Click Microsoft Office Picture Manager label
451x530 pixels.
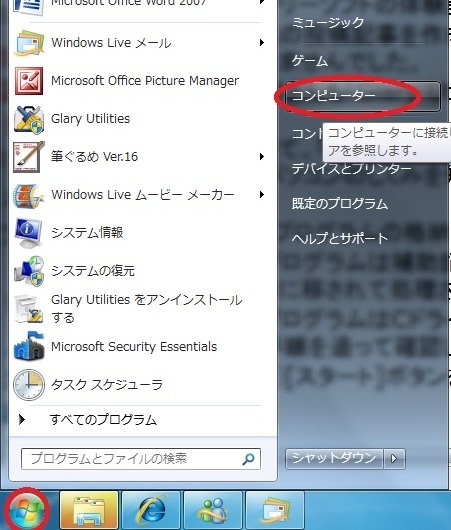coord(145,80)
